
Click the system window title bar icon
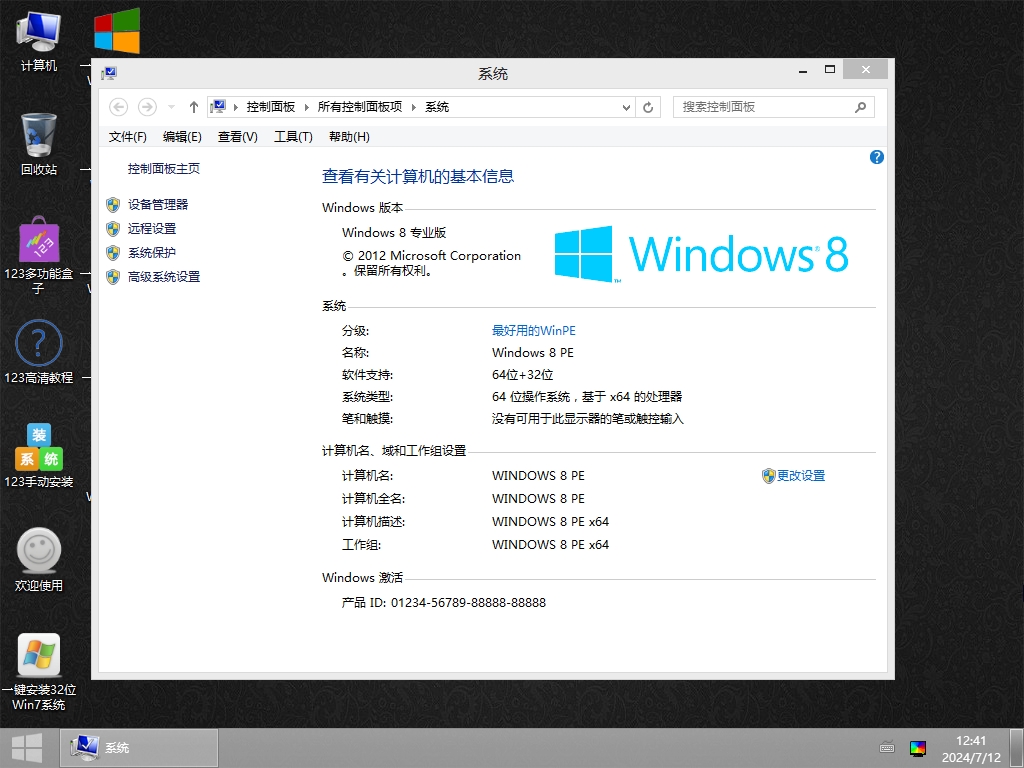pyautogui.click(x=109, y=73)
